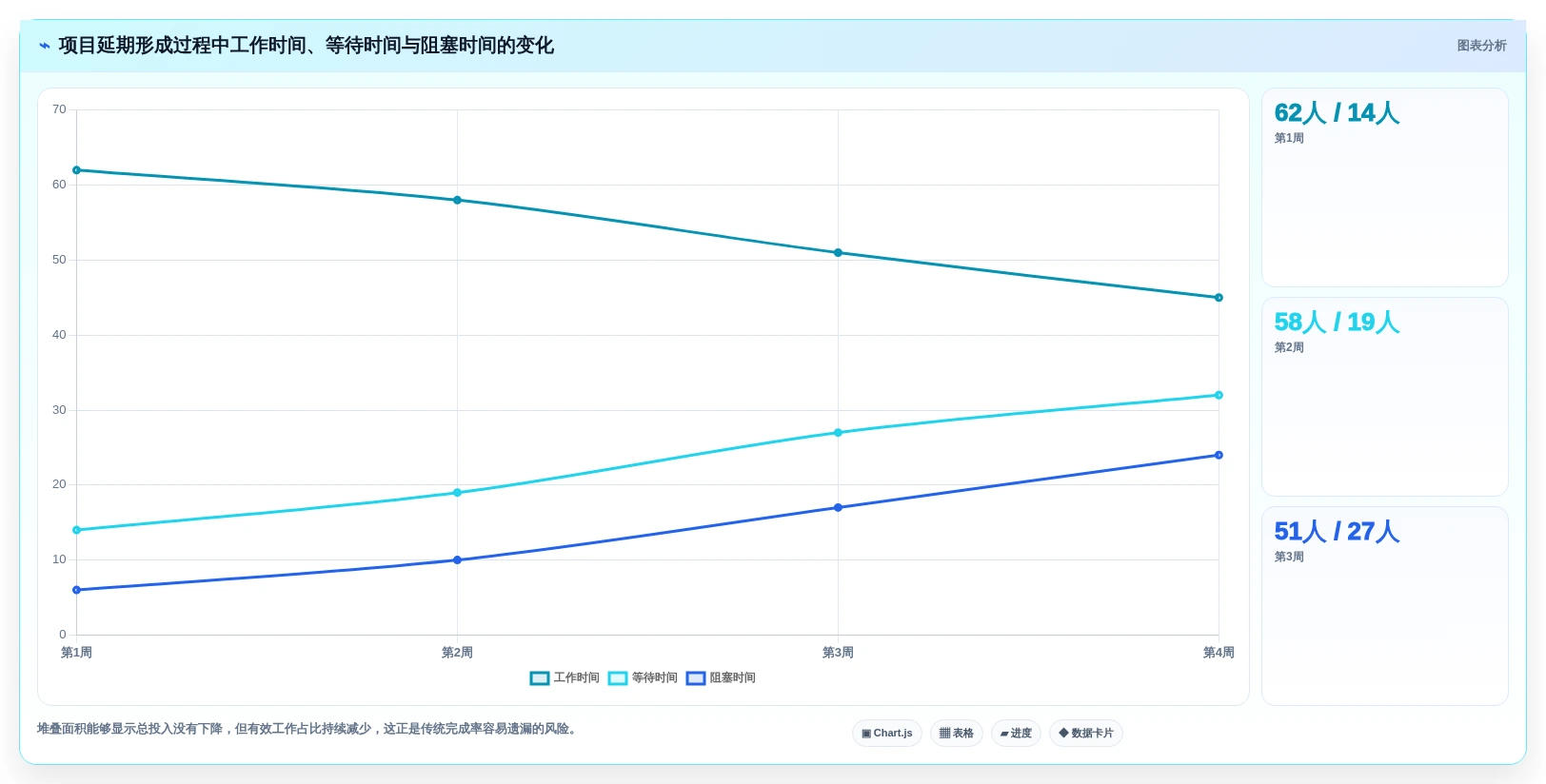
Task: Click 等待时间 data point at 第1周
Action: click(x=76, y=530)
